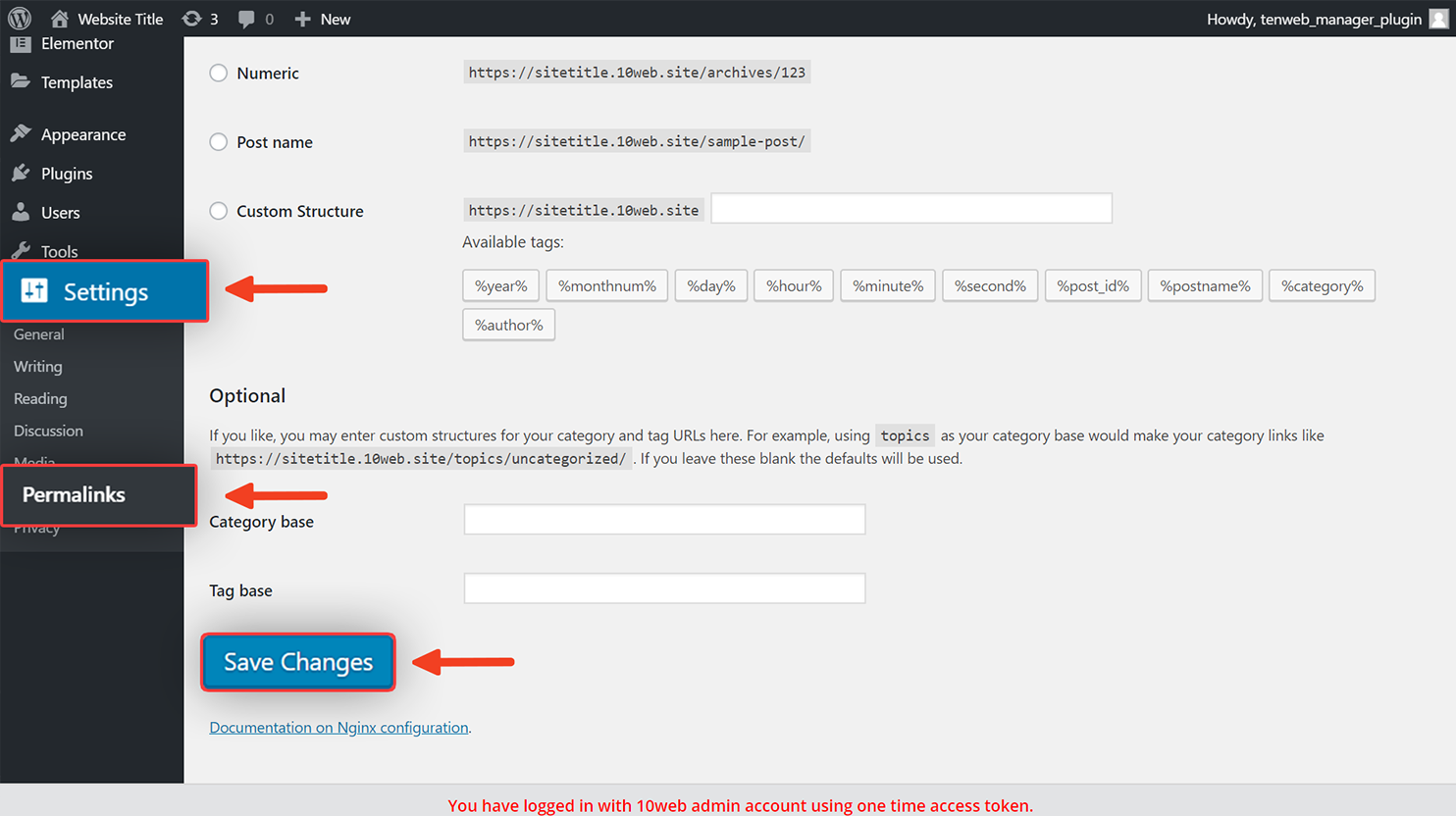Open the Elementor menu
This screenshot has width=1456, height=816.
coord(78,43)
